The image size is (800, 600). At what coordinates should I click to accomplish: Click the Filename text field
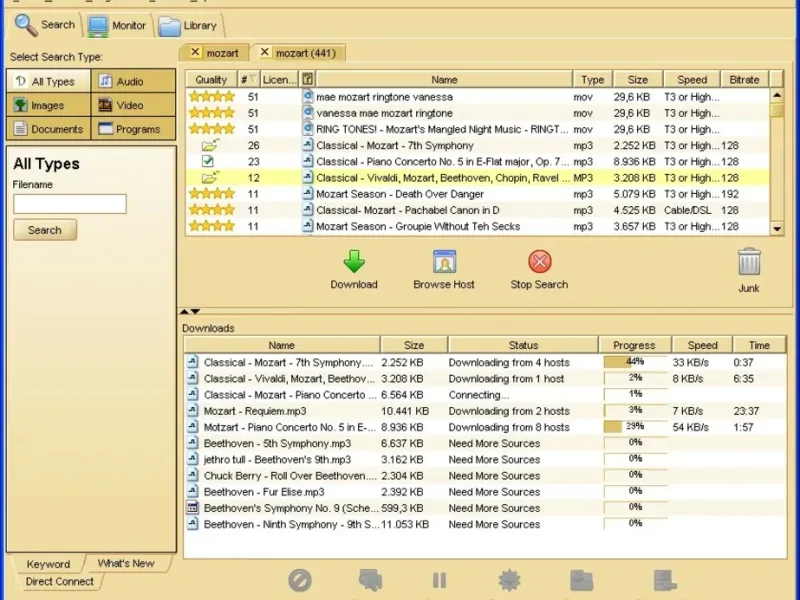coord(70,204)
